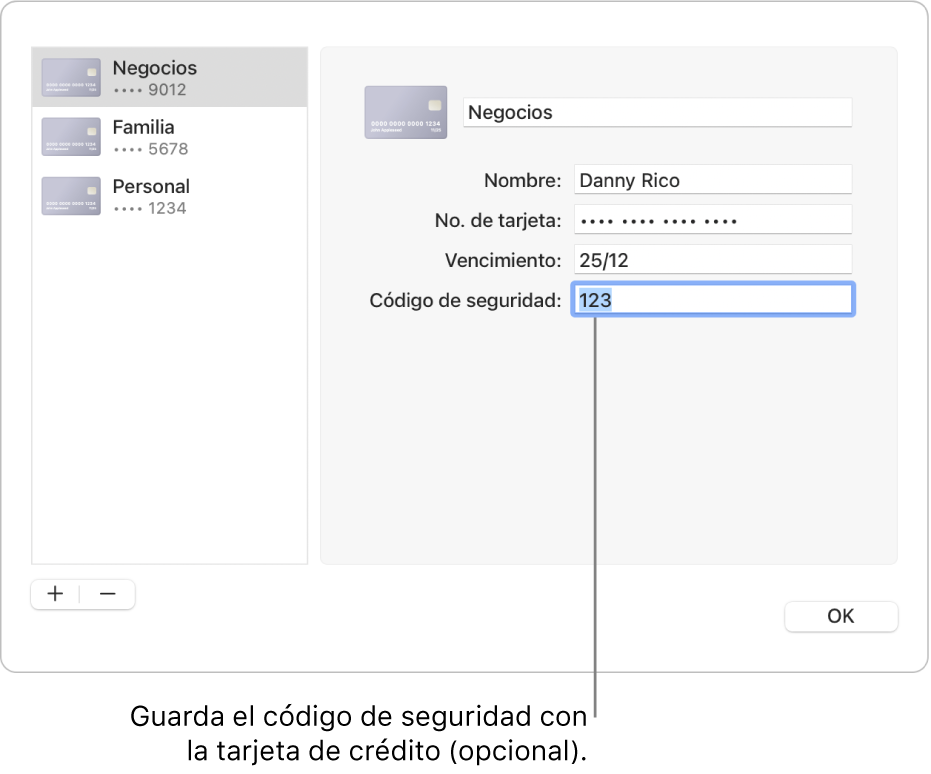The image size is (931, 774).
Task: Click the Código de seguridad field
Action: pos(713,300)
